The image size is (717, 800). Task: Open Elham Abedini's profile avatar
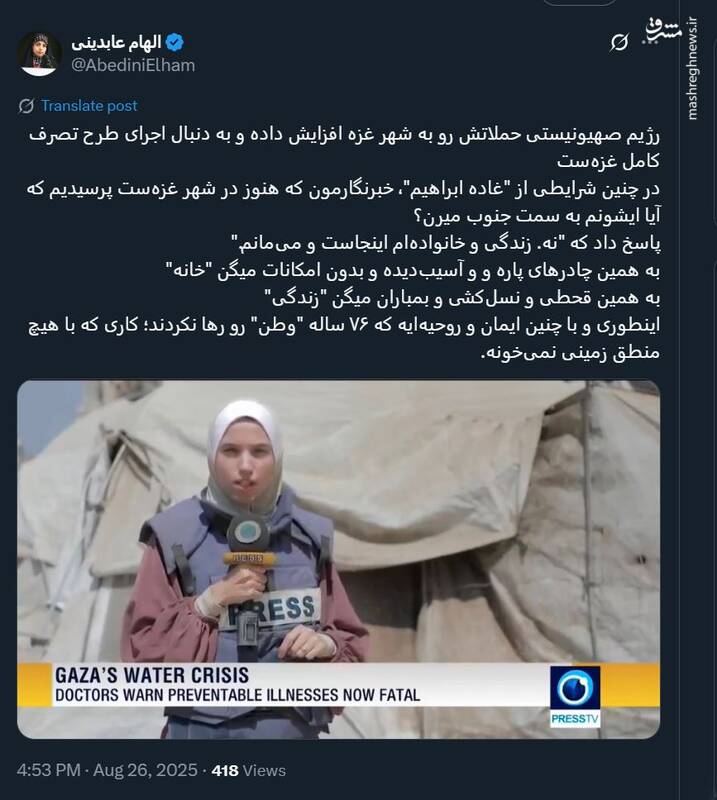(39, 54)
